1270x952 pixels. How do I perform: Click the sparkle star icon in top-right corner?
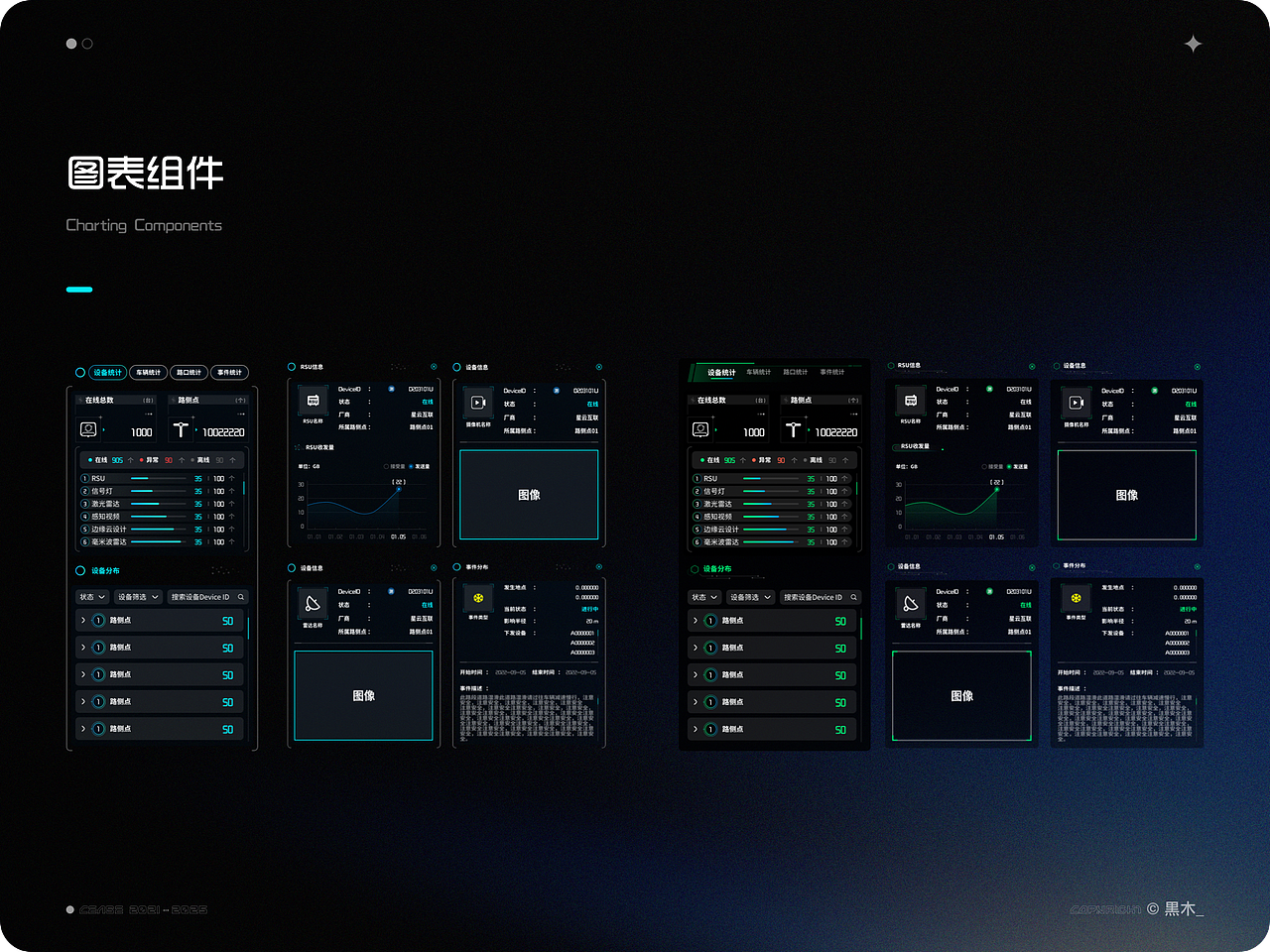1194,44
